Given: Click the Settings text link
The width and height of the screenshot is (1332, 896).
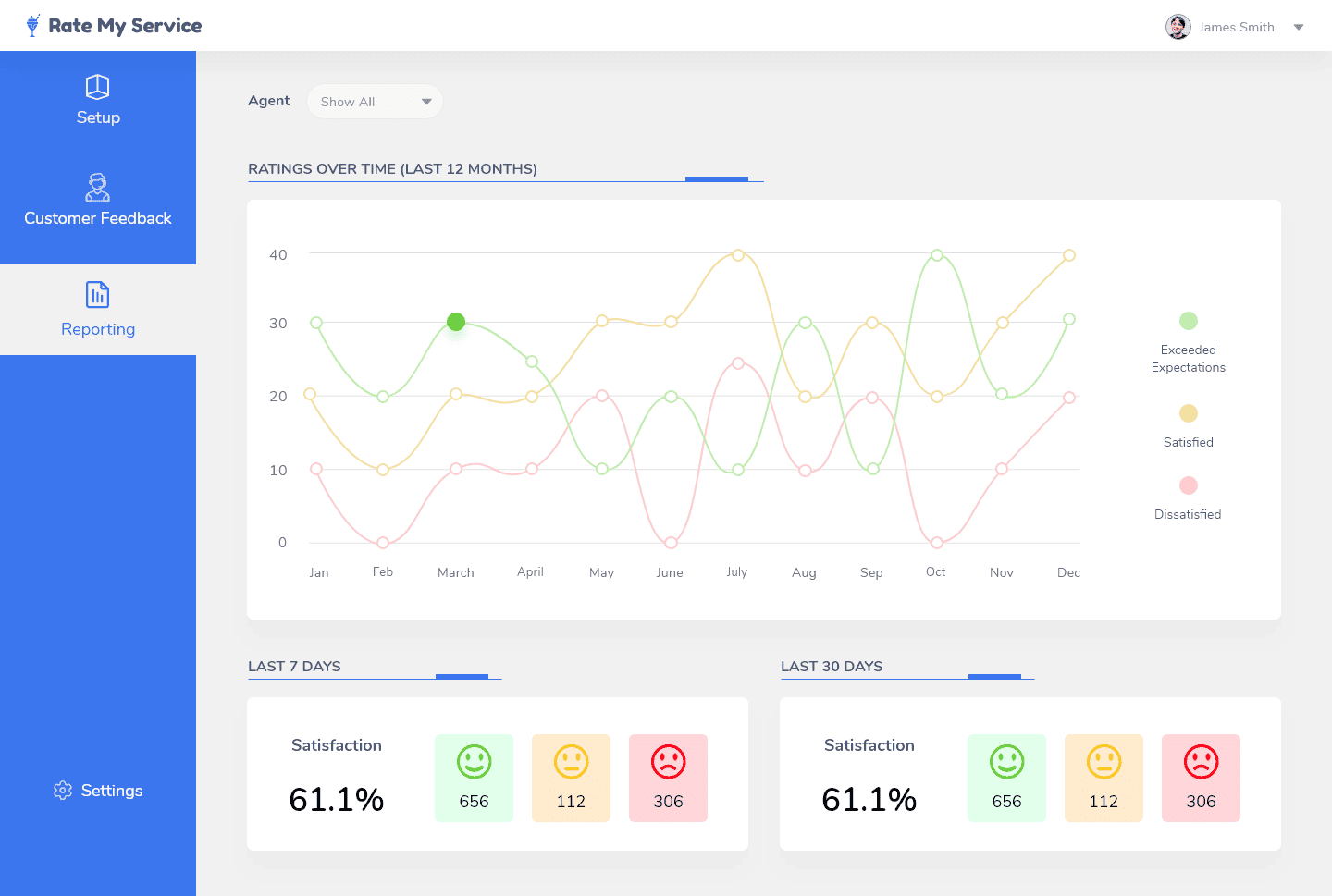Looking at the screenshot, I should pos(112,791).
